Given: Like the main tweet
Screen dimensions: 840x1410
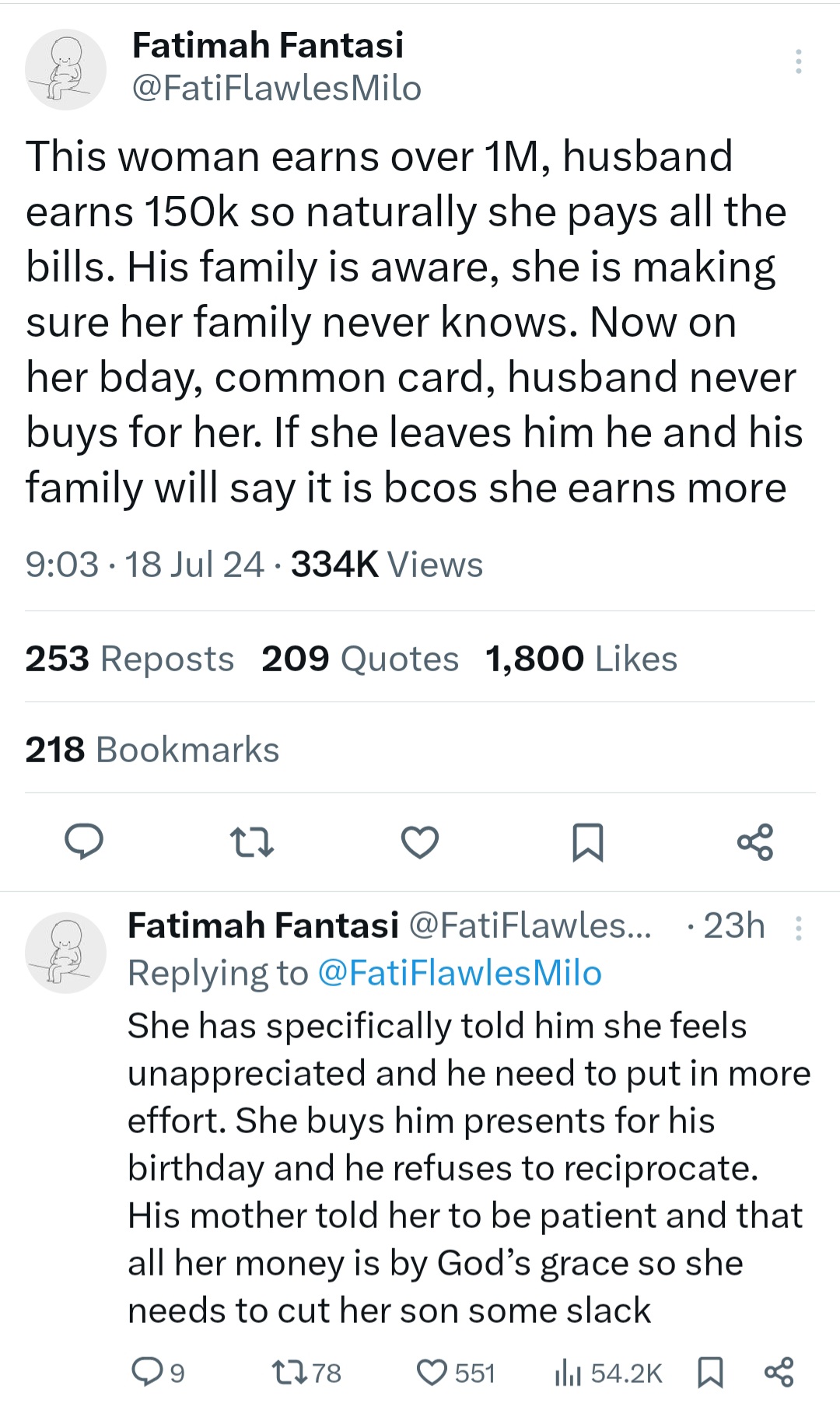Looking at the screenshot, I should (x=420, y=842).
